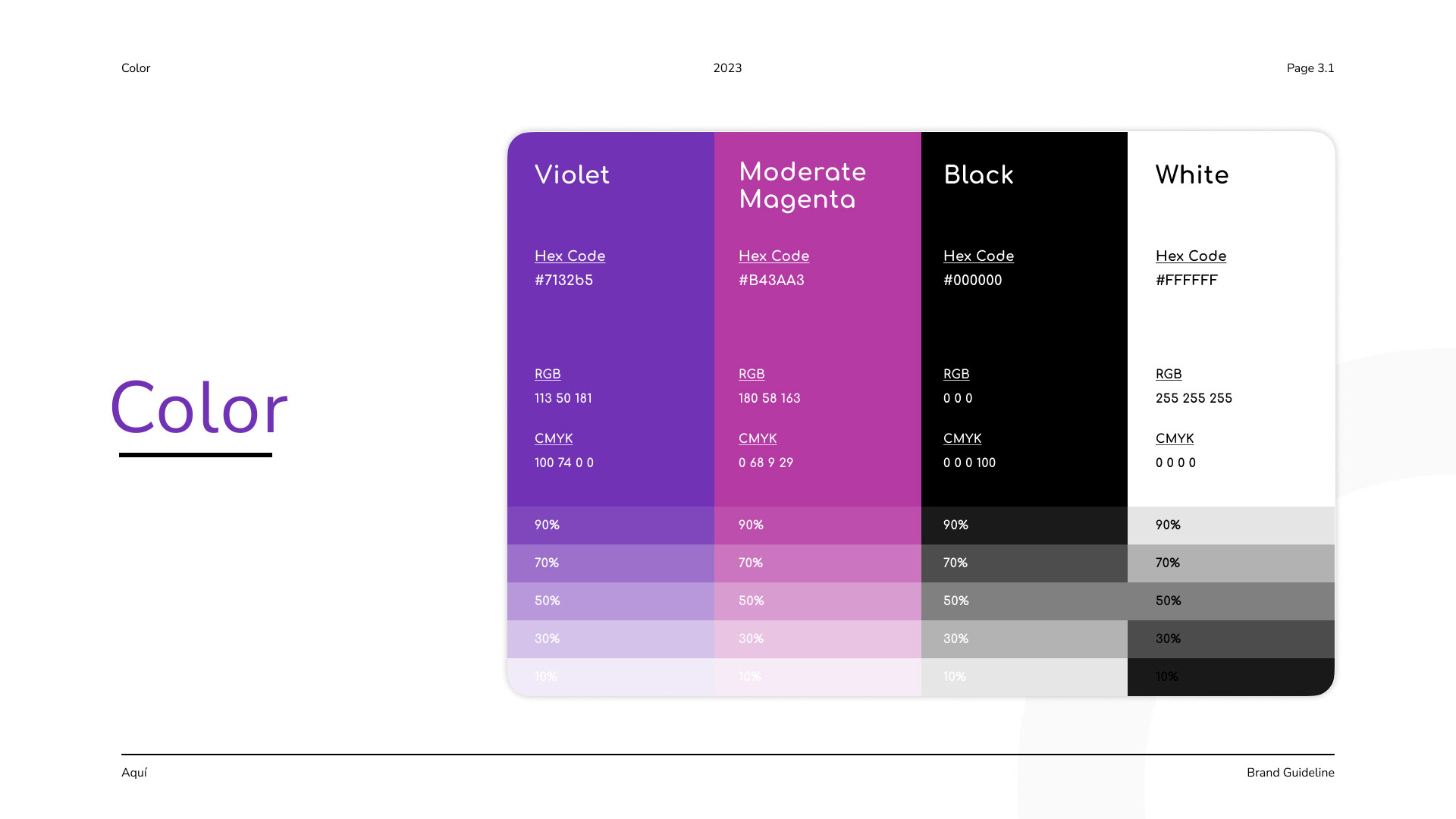1456x819 pixels.
Task: Select the White 30% shade swatch
Action: coord(1231,639)
